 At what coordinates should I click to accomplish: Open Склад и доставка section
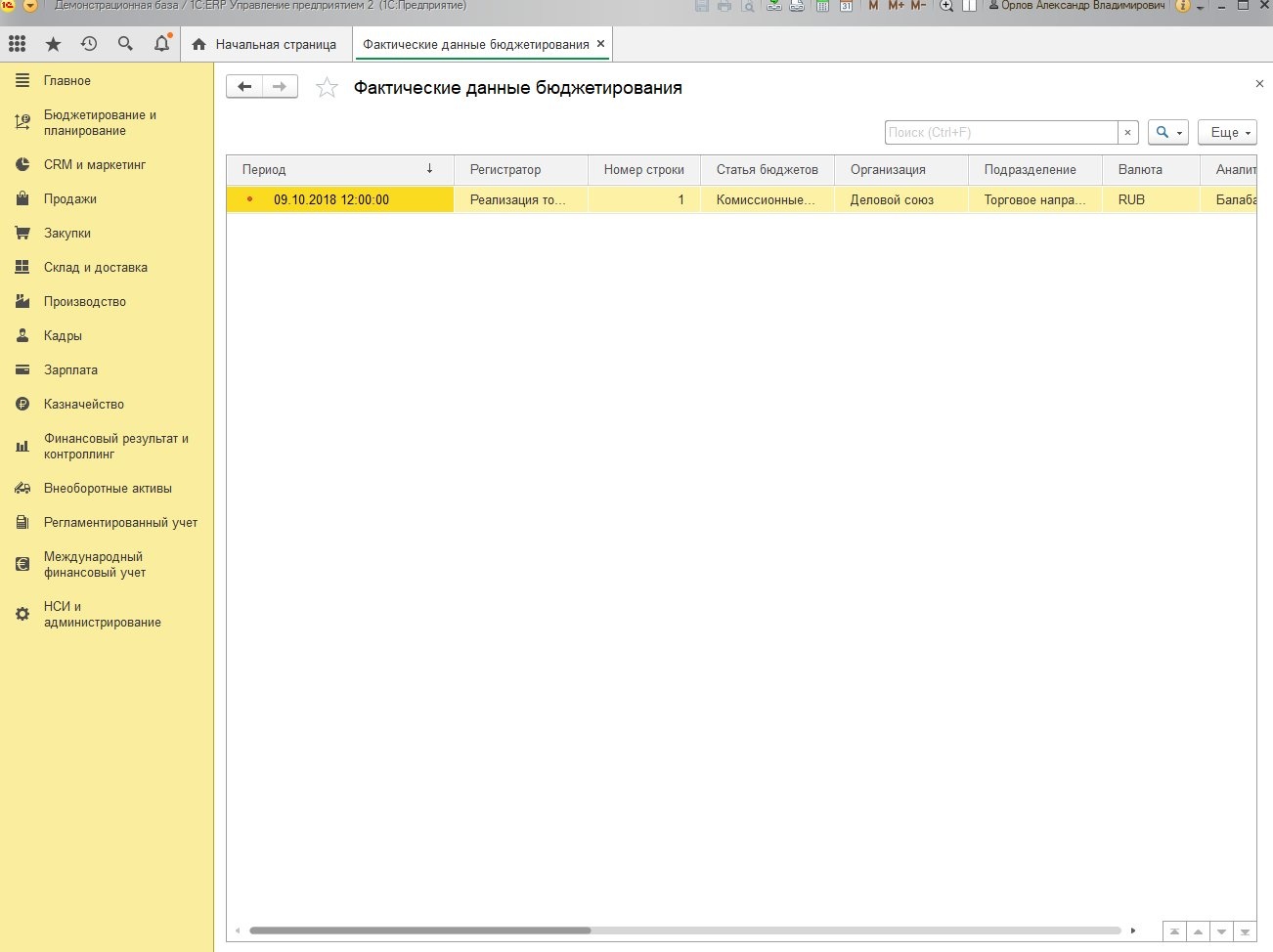pos(107,268)
